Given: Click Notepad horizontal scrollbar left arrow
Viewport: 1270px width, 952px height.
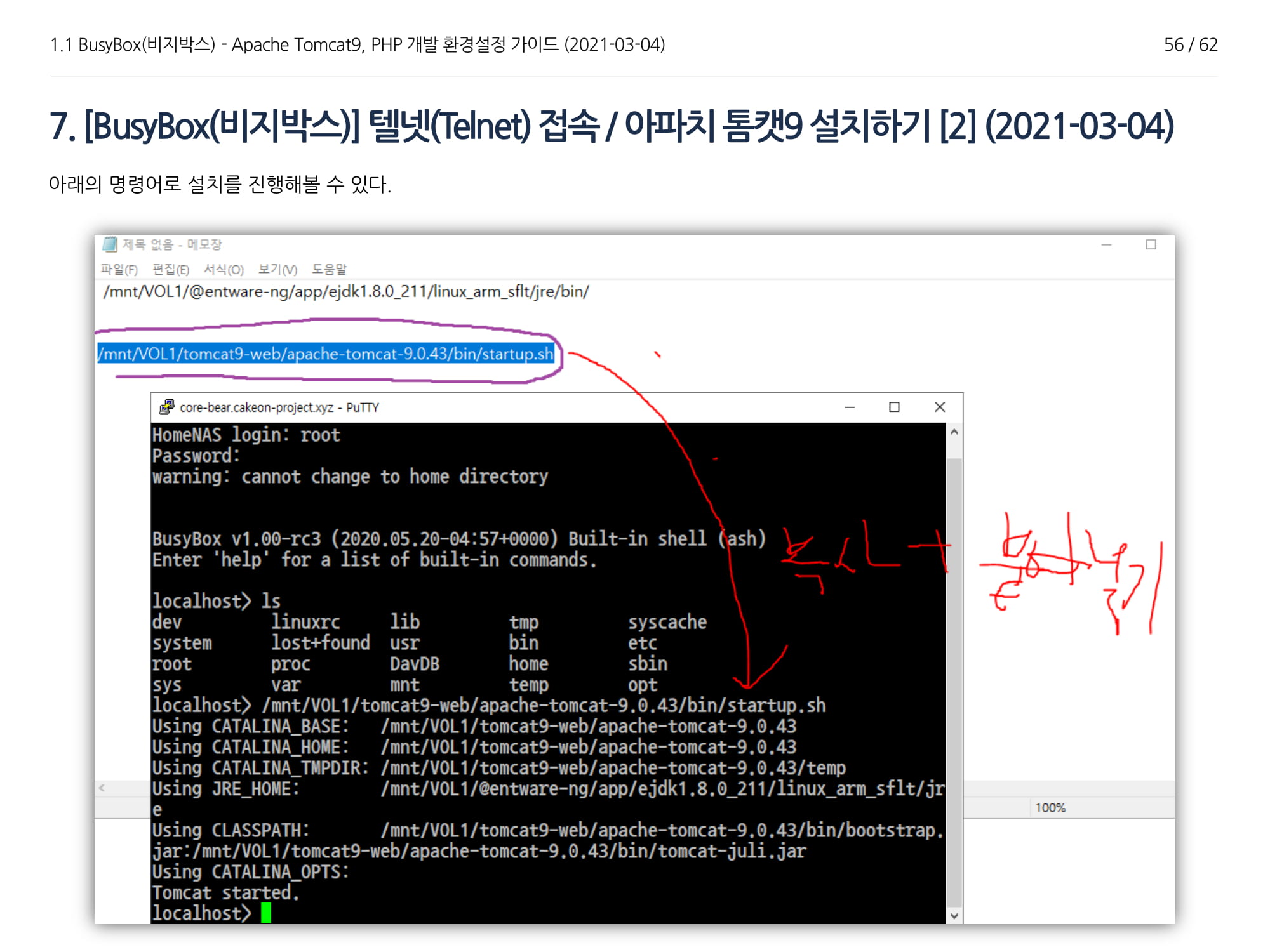Looking at the screenshot, I should [102, 788].
